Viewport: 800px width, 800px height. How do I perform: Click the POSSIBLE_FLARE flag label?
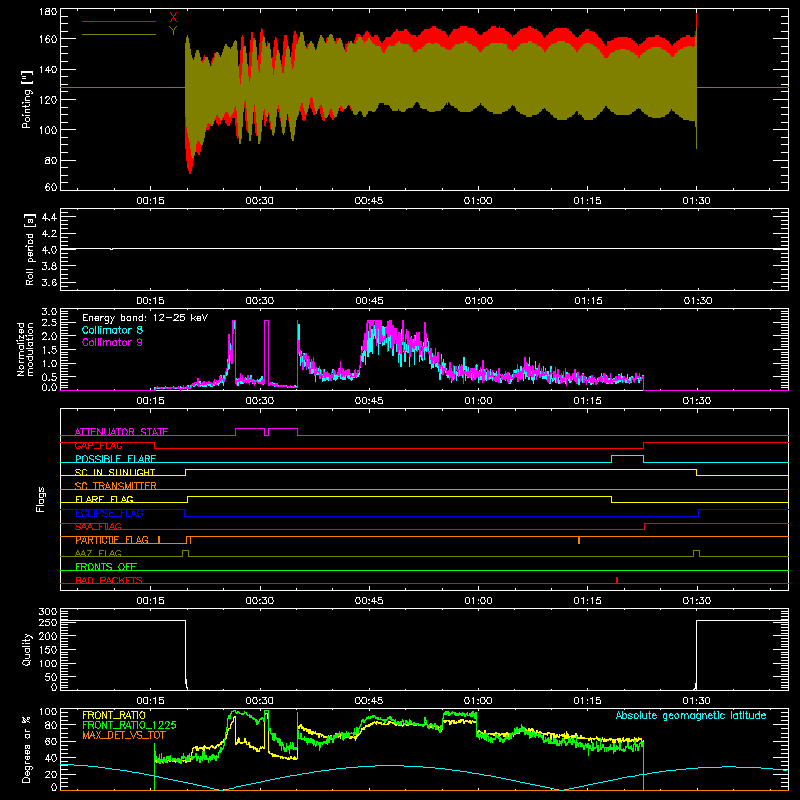[115, 459]
